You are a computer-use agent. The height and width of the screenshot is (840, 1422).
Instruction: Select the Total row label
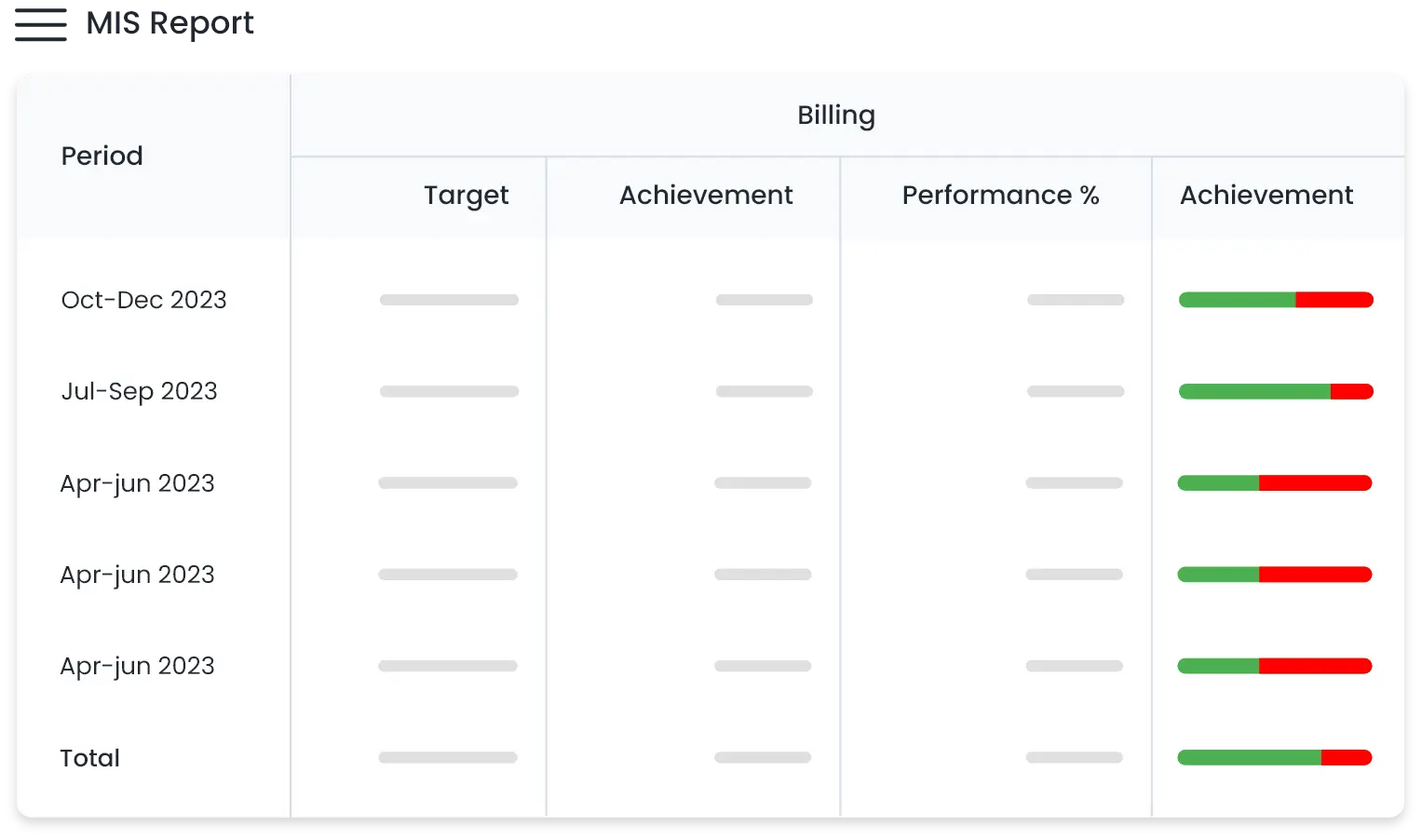pyautogui.click(x=90, y=758)
